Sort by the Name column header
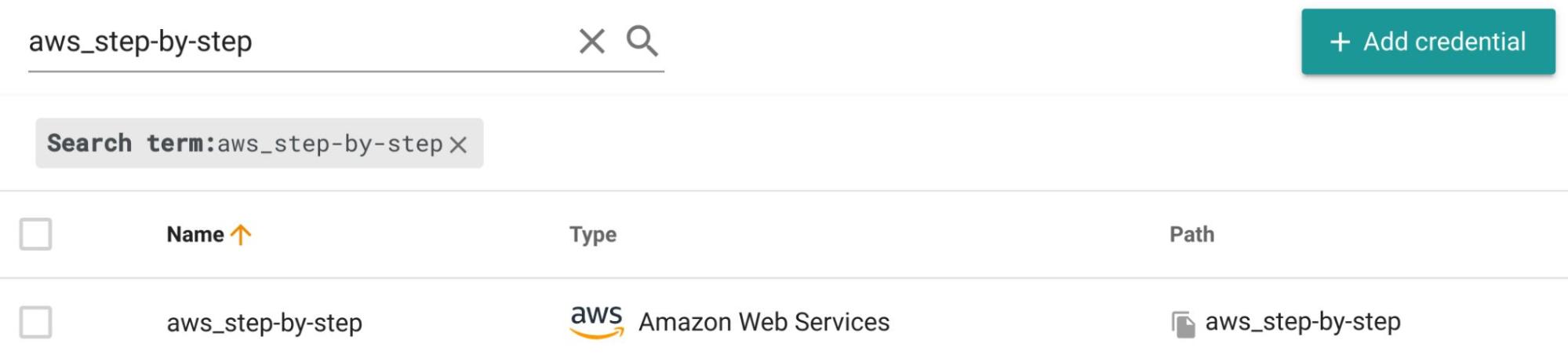1568x355 pixels. pos(195,234)
